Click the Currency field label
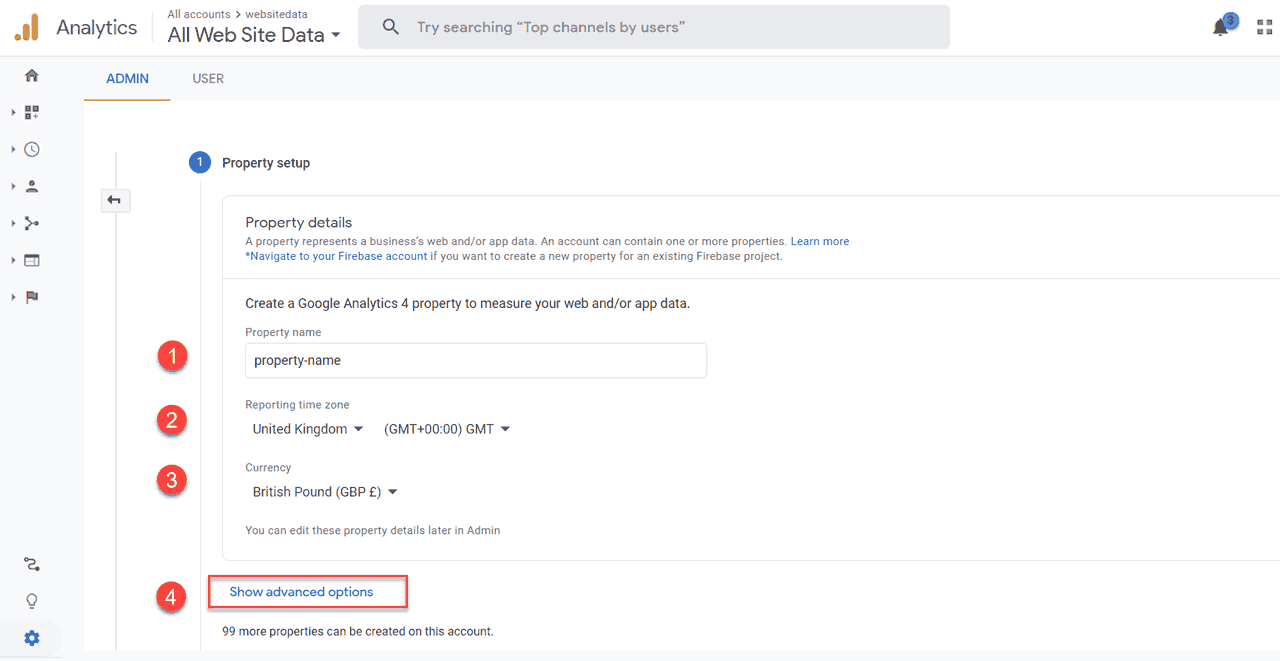This screenshot has width=1280, height=661. click(x=268, y=467)
